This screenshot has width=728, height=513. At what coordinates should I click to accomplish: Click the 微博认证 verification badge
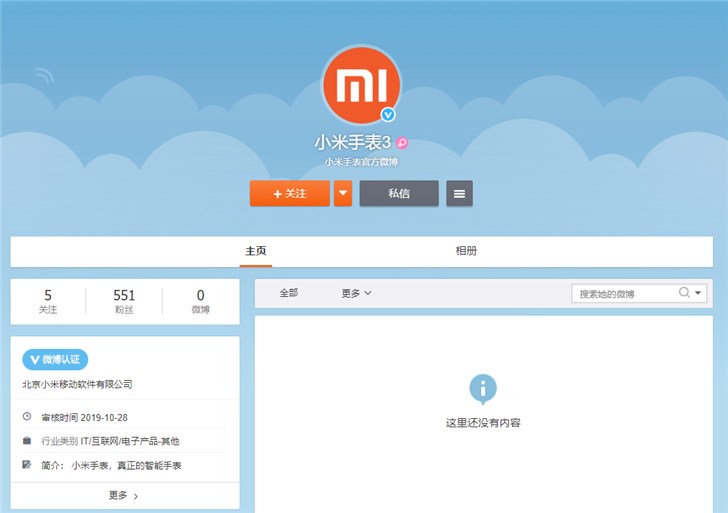click(55, 359)
